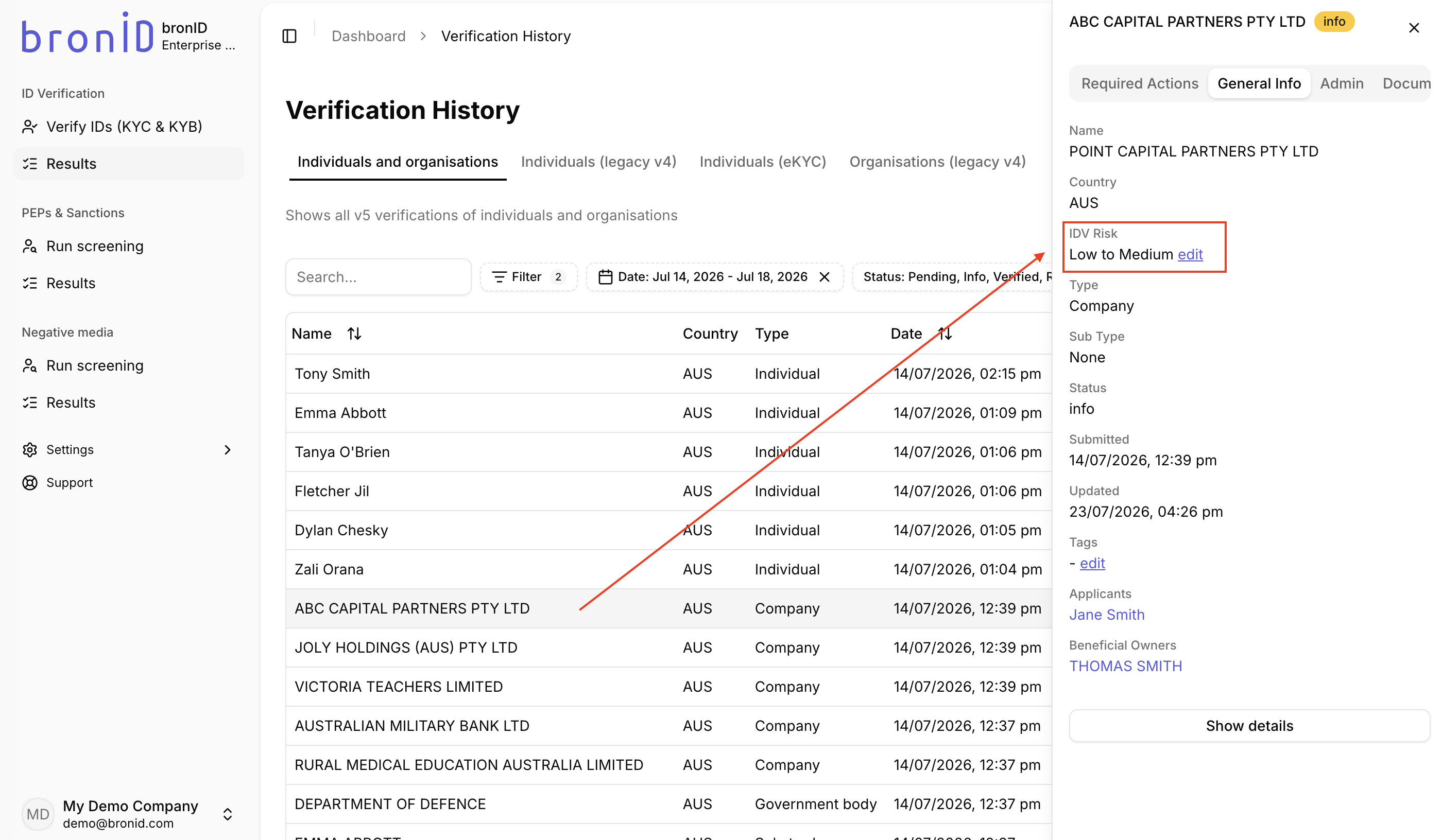
Task: Click the Show details button
Action: tap(1249, 726)
